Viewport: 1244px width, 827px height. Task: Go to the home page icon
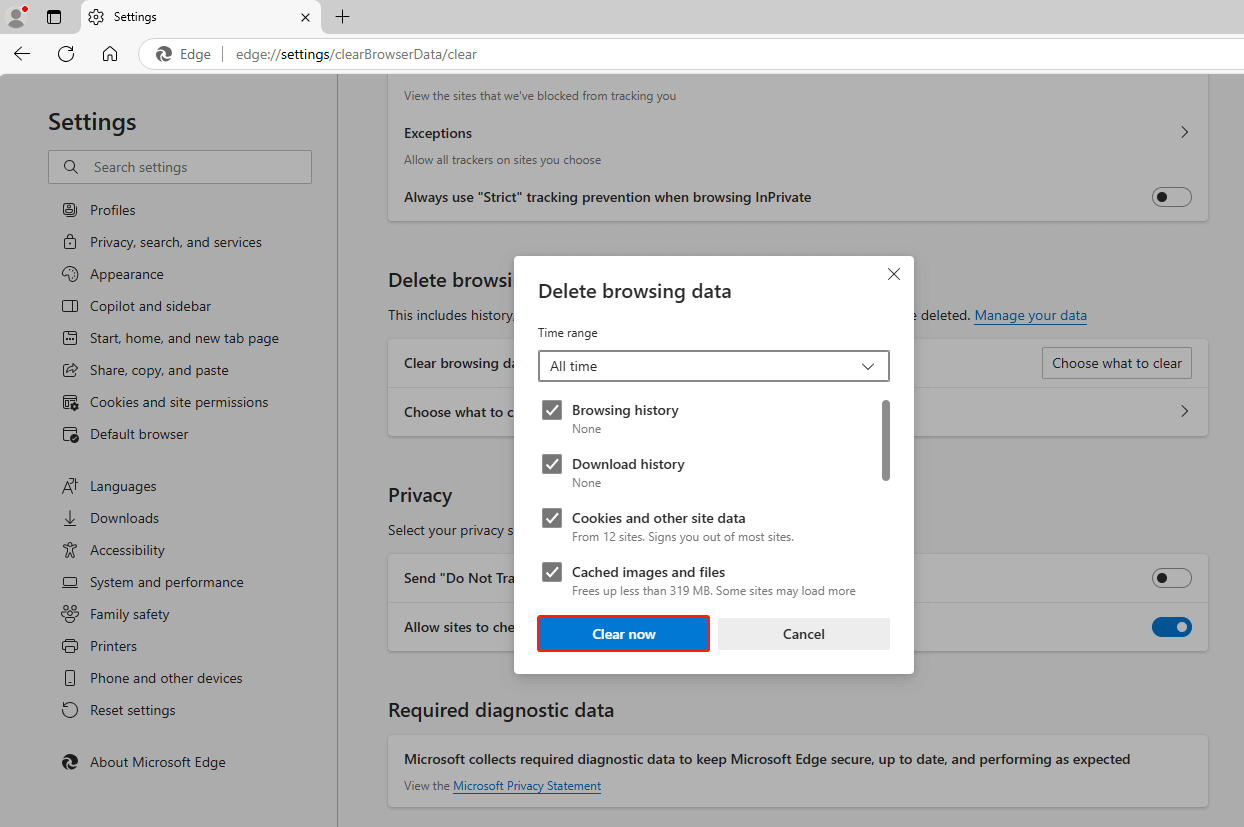tap(110, 54)
